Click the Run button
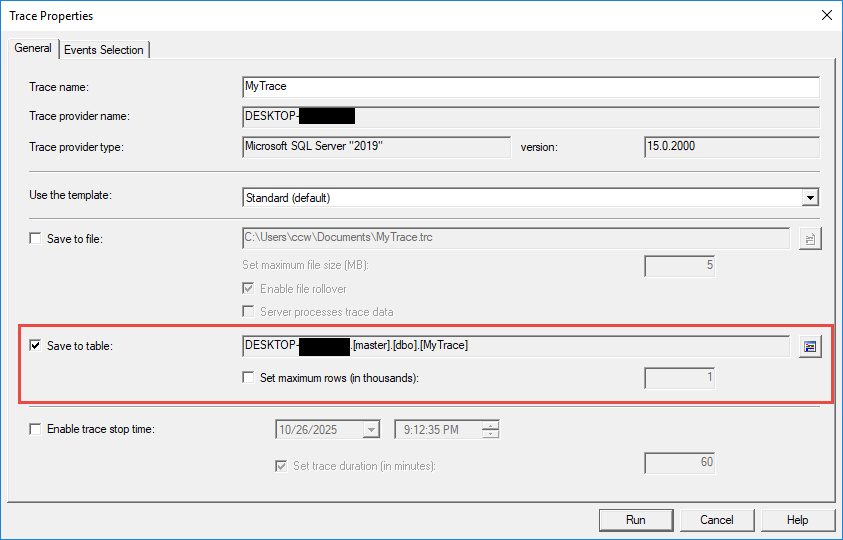This screenshot has height=540, width=843. 636,520
